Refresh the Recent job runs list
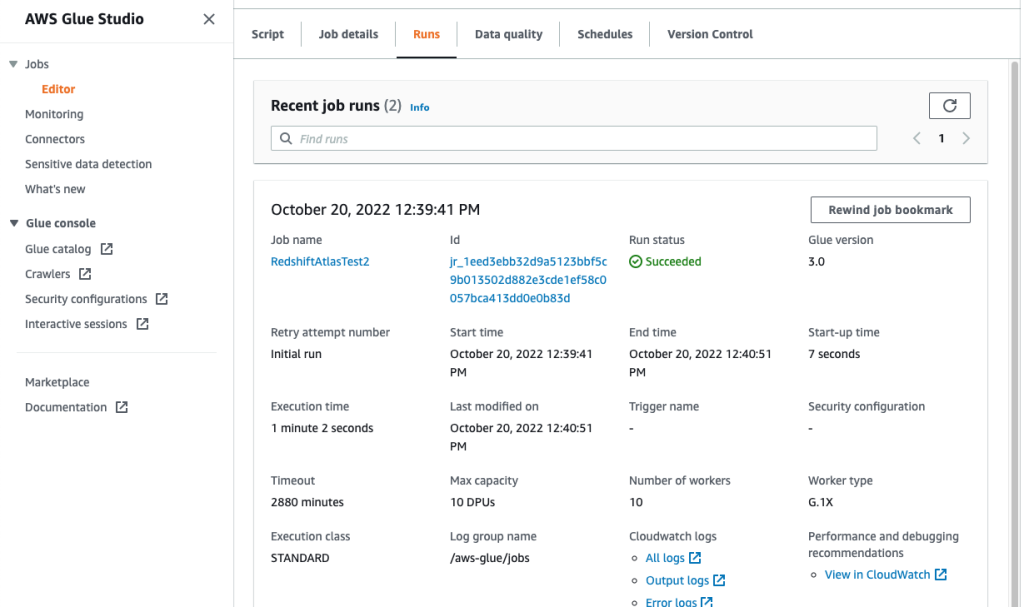The image size is (1024, 607). click(x=949, y=105)
